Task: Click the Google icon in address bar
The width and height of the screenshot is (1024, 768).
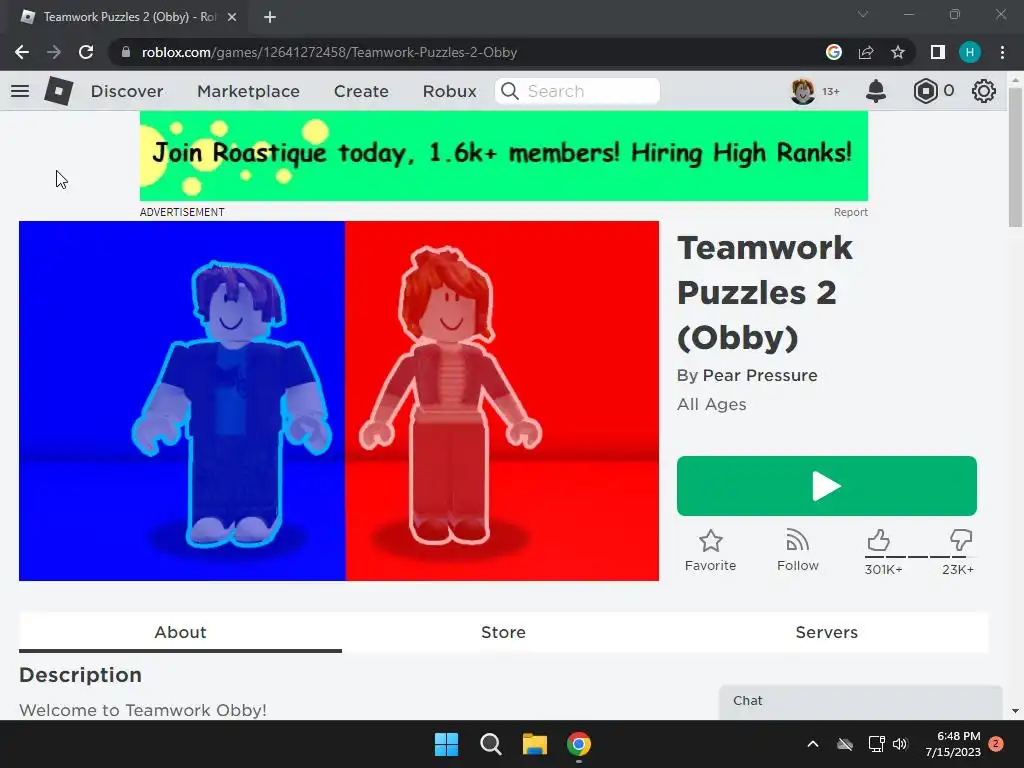Action: 833,52
